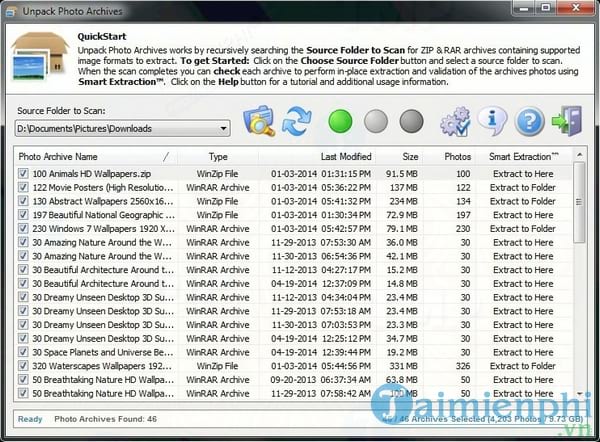
Task: Click the Last Modified column header
Action: click(x=345, y=157)
